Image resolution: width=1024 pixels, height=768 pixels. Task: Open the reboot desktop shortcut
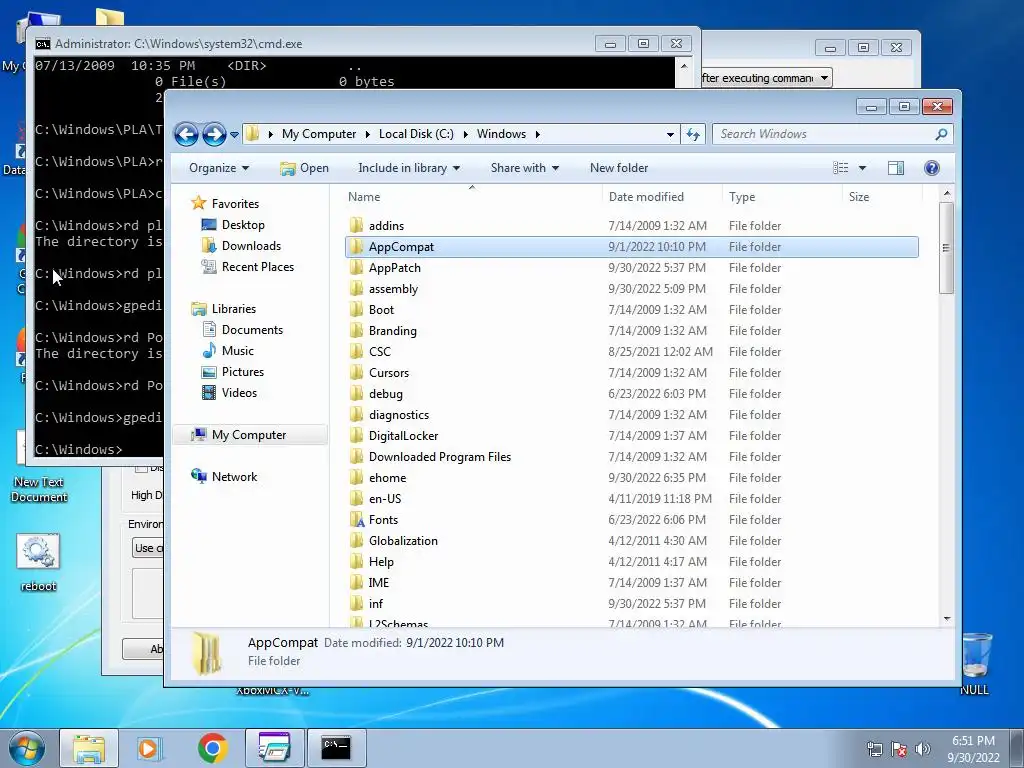[38, 563]
